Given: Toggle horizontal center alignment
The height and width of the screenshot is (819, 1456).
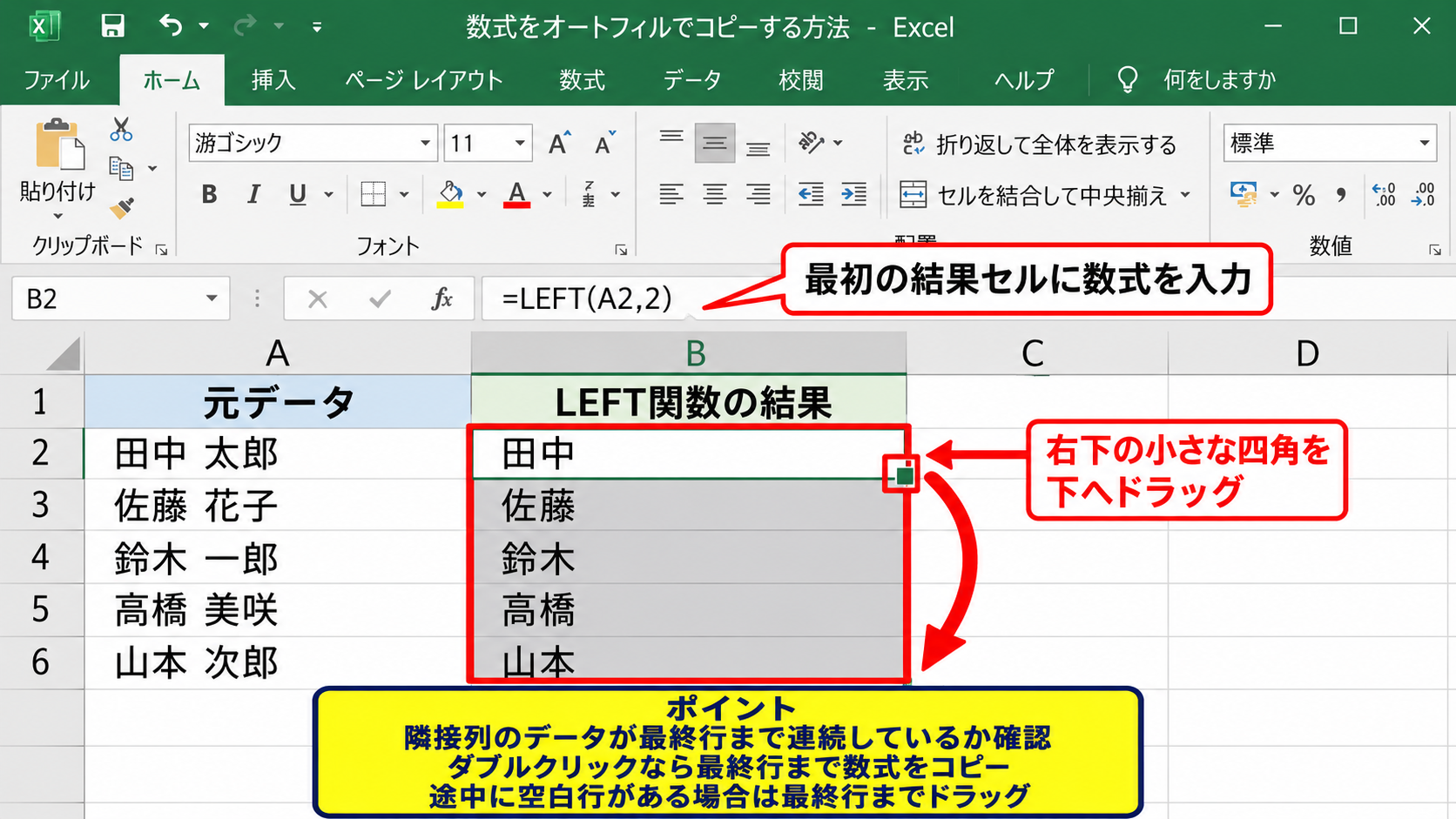Looking at the screenshot, I should 715,194.
